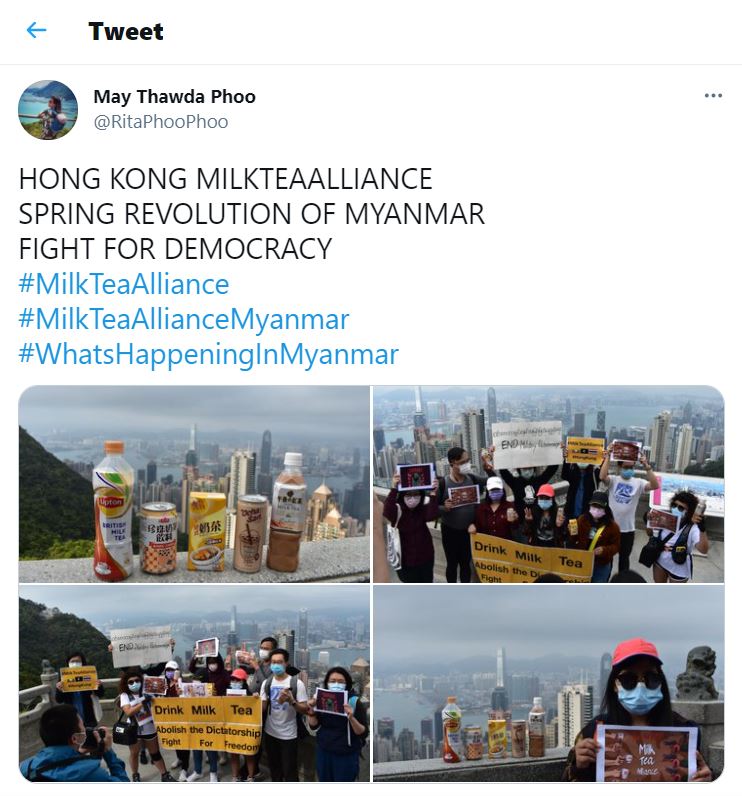The height and width of the screenshot is (796, 742).
Task: Select the Tweet header title
Action: pyautogui.click(x=126, y=31)
